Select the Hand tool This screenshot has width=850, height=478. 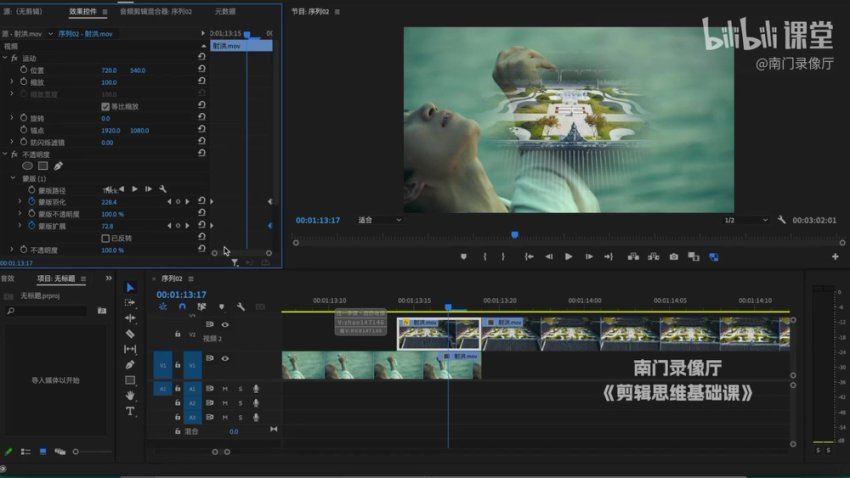coord(130,395)
